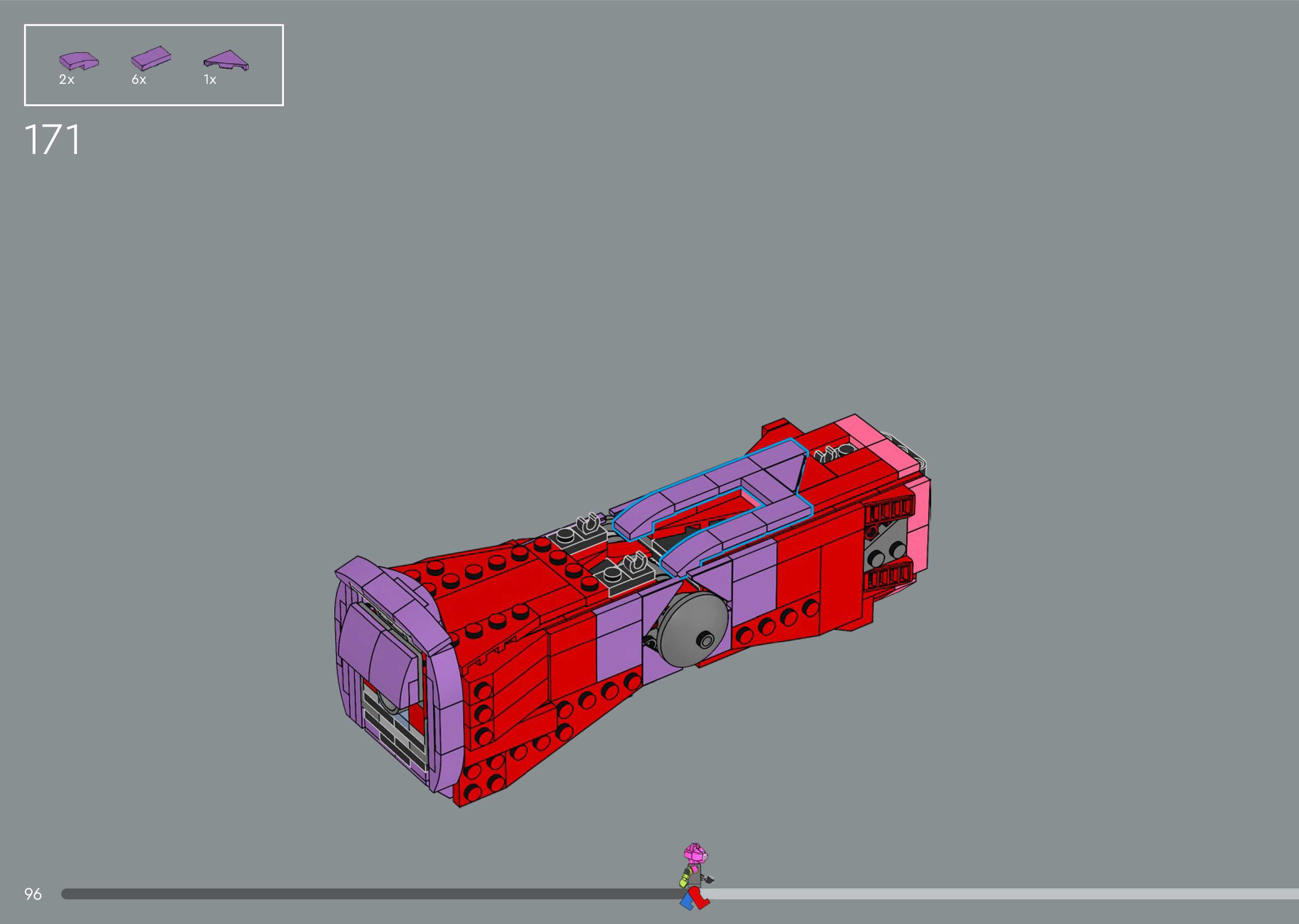Click the purple curved slope part icon

(79, 61)
